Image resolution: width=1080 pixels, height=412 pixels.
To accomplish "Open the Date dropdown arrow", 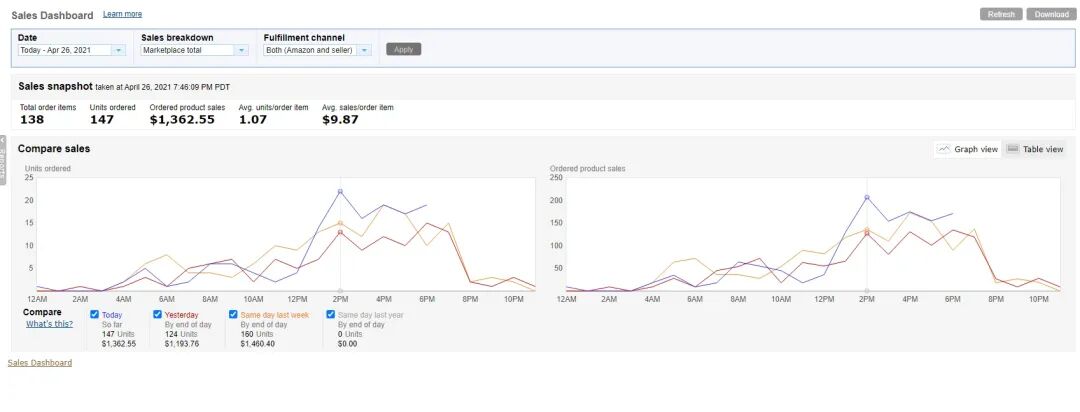I will click(118, 50).
